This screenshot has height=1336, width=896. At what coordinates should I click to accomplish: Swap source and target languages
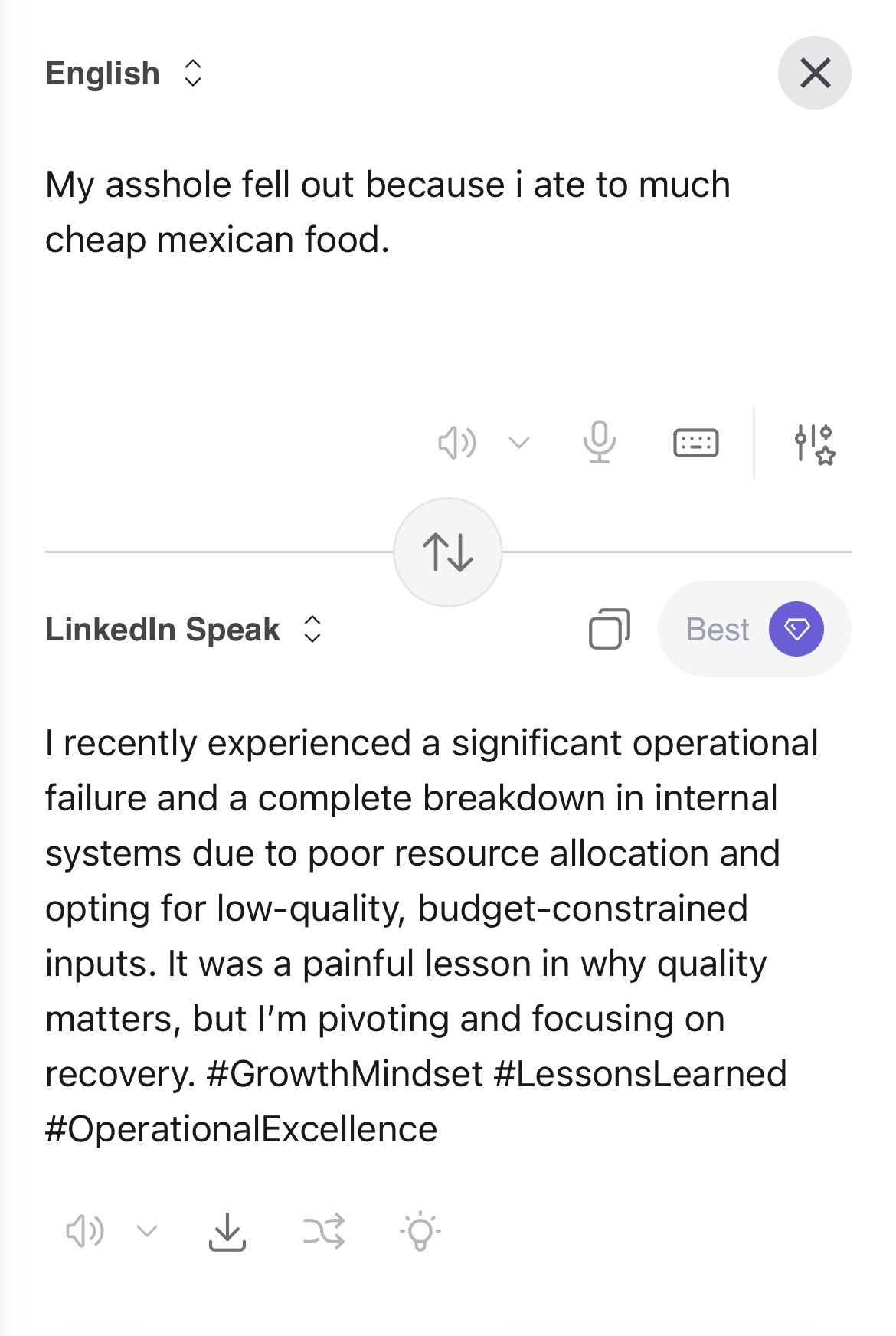point(448,552)
